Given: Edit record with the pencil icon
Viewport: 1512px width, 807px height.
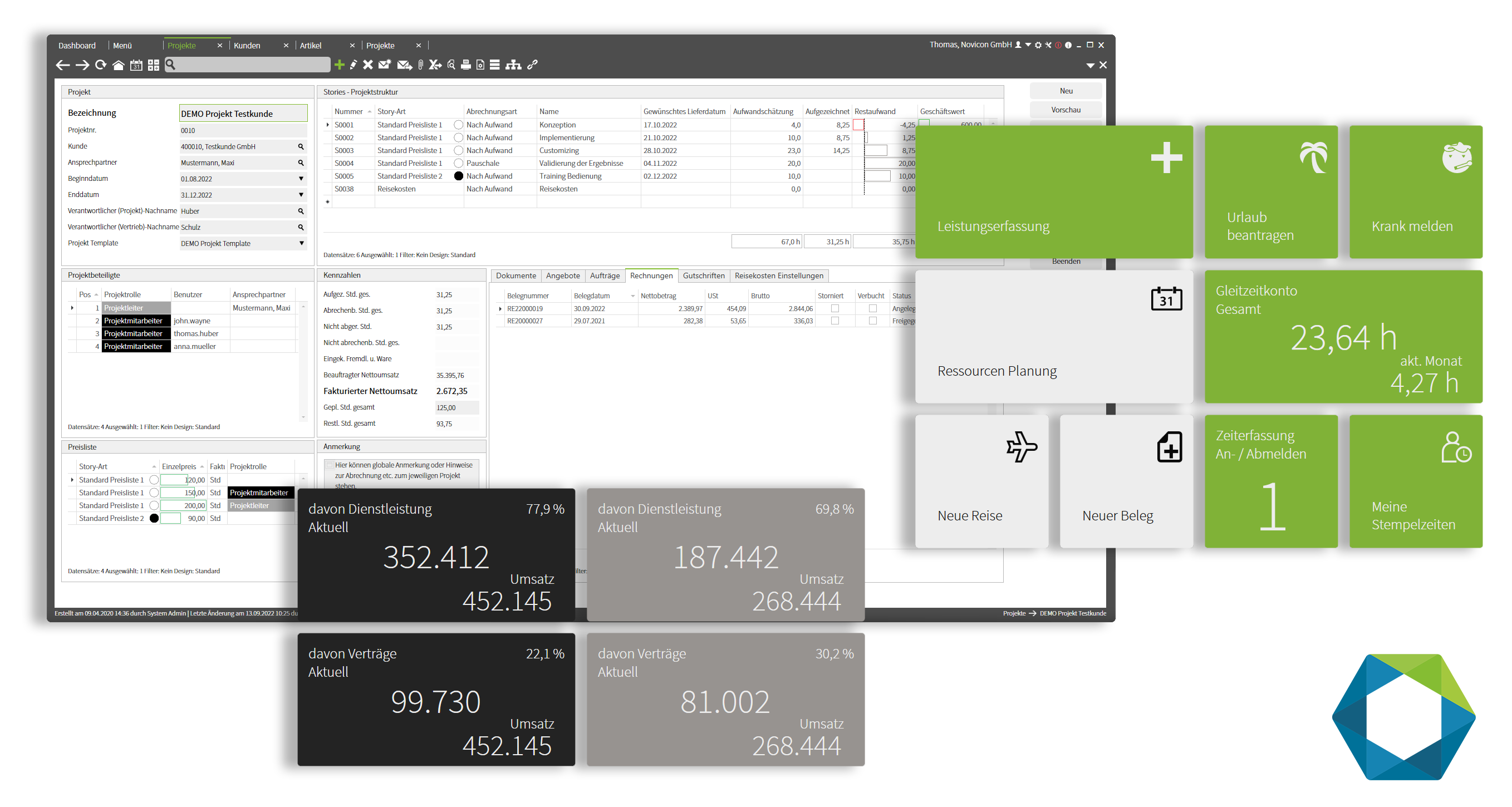Looking at the screenshot, I should tap(354, 65).
